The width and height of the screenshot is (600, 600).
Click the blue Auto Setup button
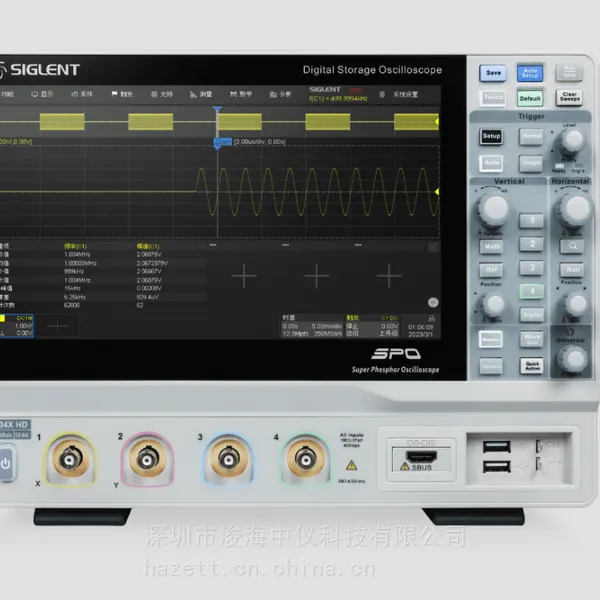[530, 73]
